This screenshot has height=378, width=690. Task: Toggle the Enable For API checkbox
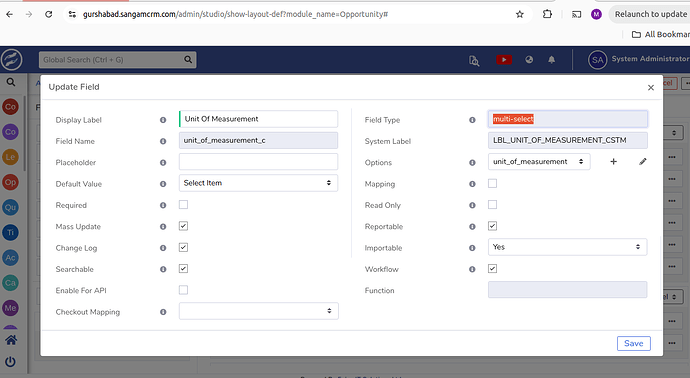coord(184,290)
